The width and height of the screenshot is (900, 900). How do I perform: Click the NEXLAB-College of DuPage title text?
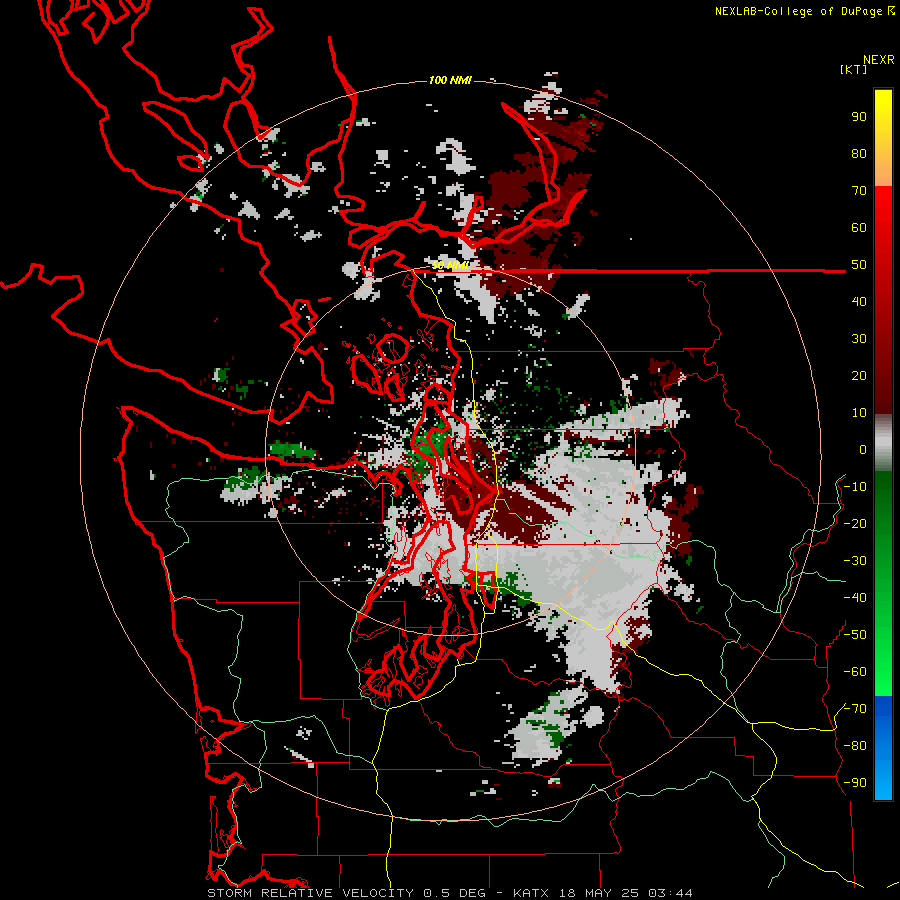798,11
